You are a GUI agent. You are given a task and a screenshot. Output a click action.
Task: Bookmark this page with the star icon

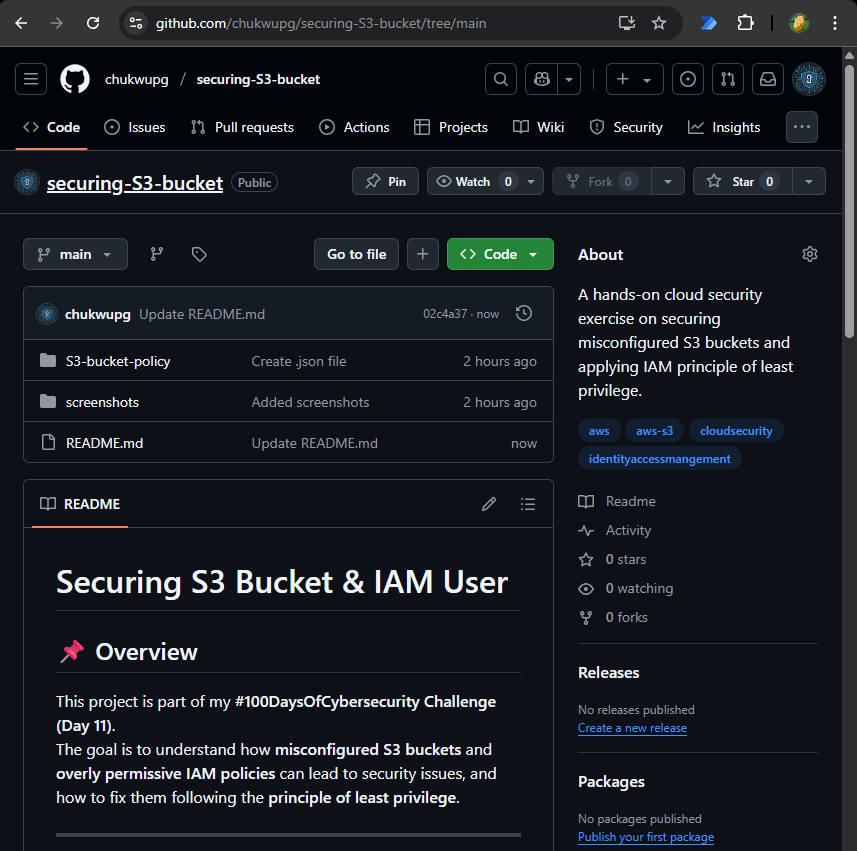(x=659, y=23)
